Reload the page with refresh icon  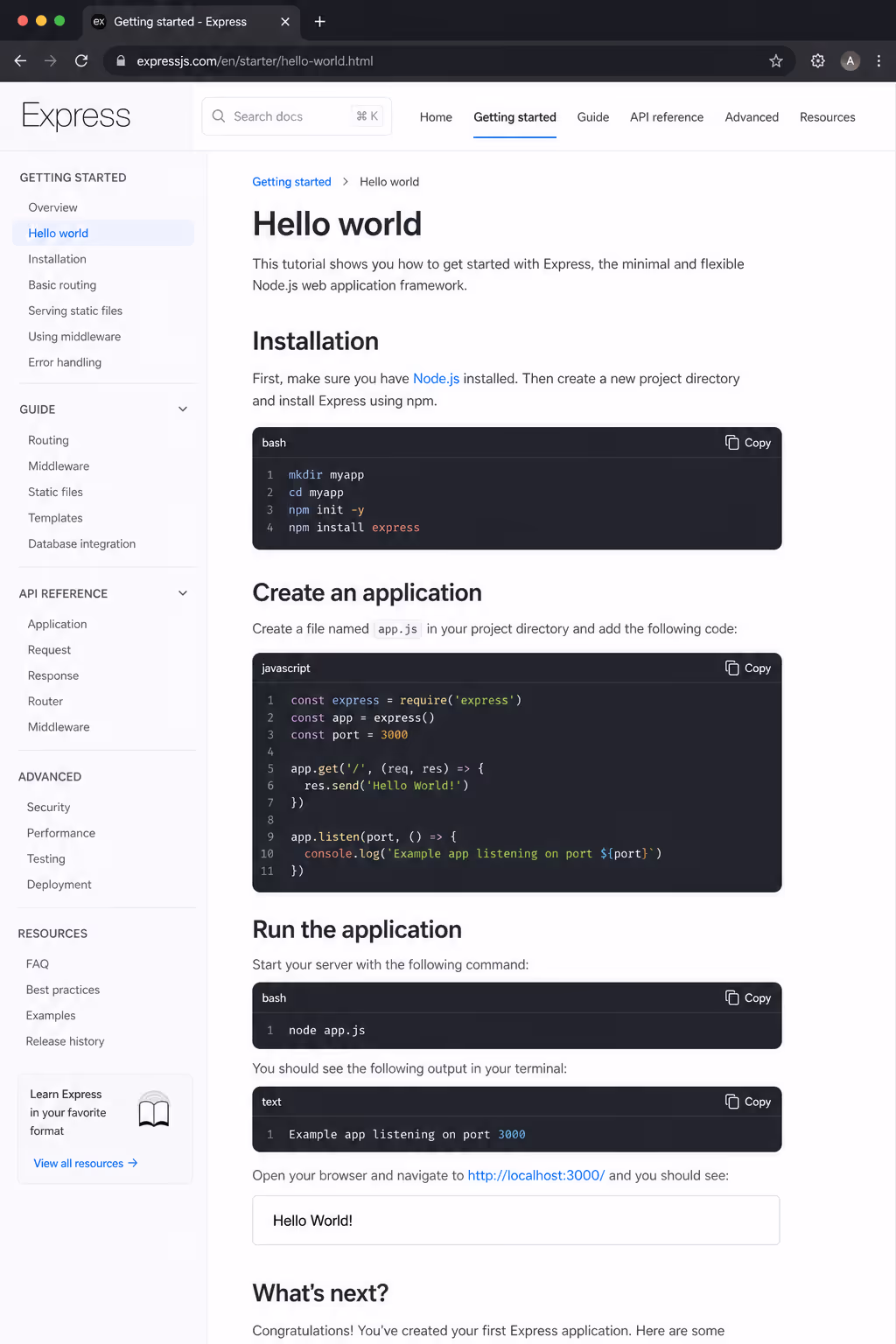81,60
